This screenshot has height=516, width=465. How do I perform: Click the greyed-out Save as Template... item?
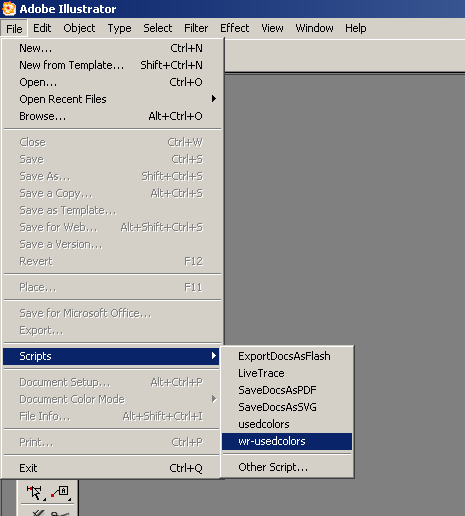112,210
